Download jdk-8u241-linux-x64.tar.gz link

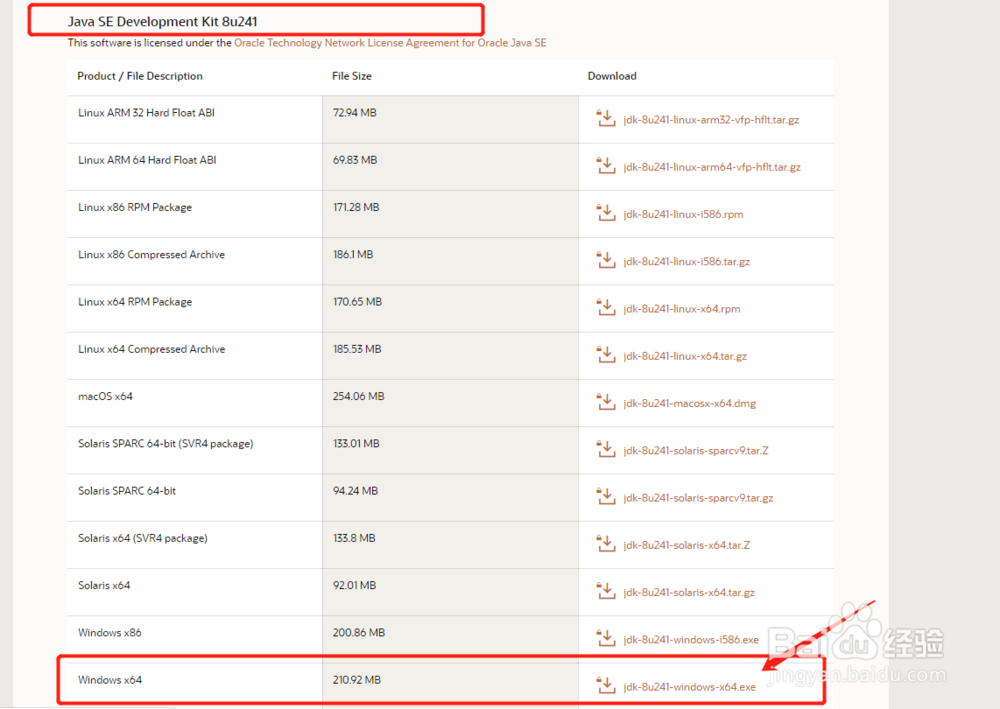point(685,356)
